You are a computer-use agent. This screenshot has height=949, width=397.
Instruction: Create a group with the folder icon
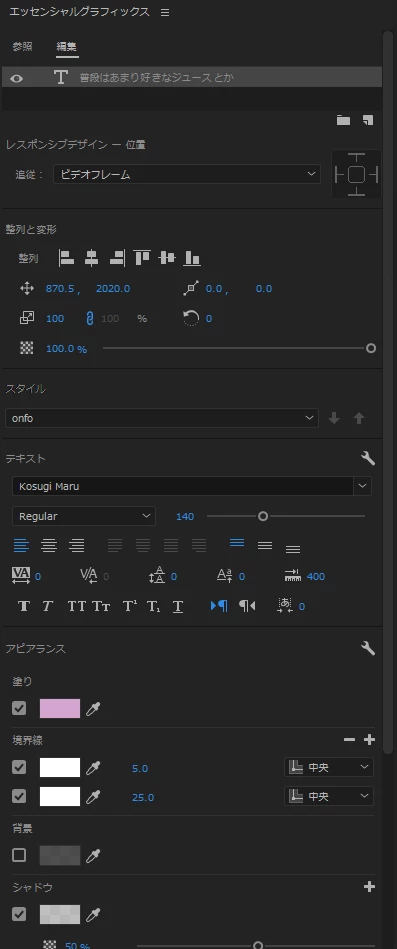point(343,120)
